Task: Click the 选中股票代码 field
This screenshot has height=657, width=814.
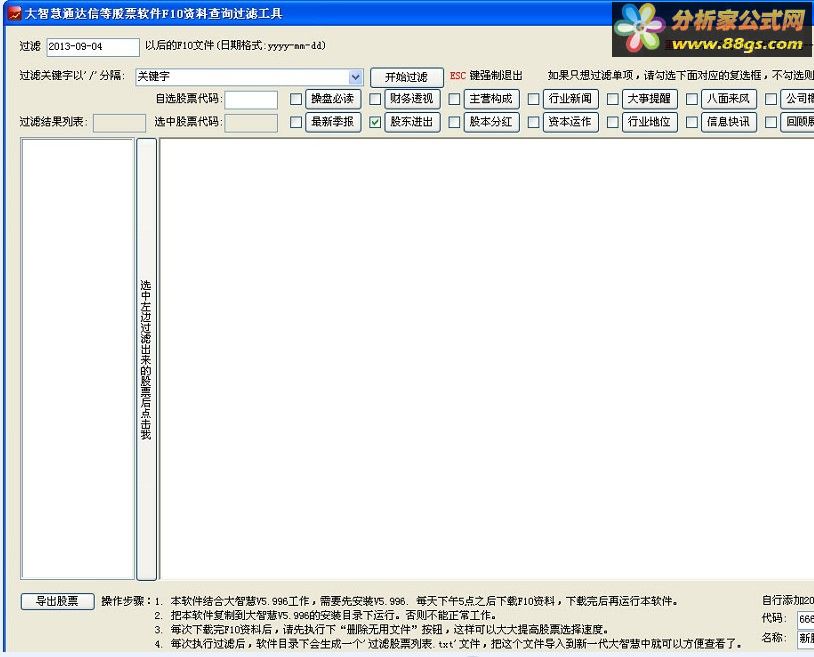Action: [x=251, y=122]
